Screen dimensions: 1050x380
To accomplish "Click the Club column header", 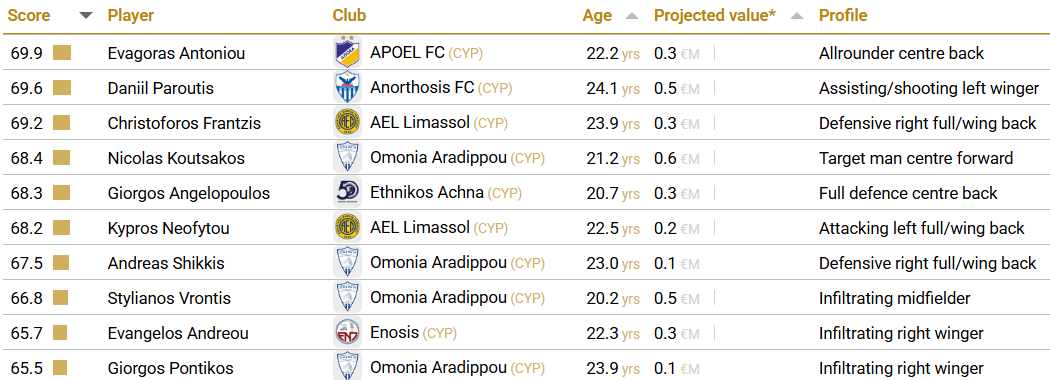I will pos(350,15).
